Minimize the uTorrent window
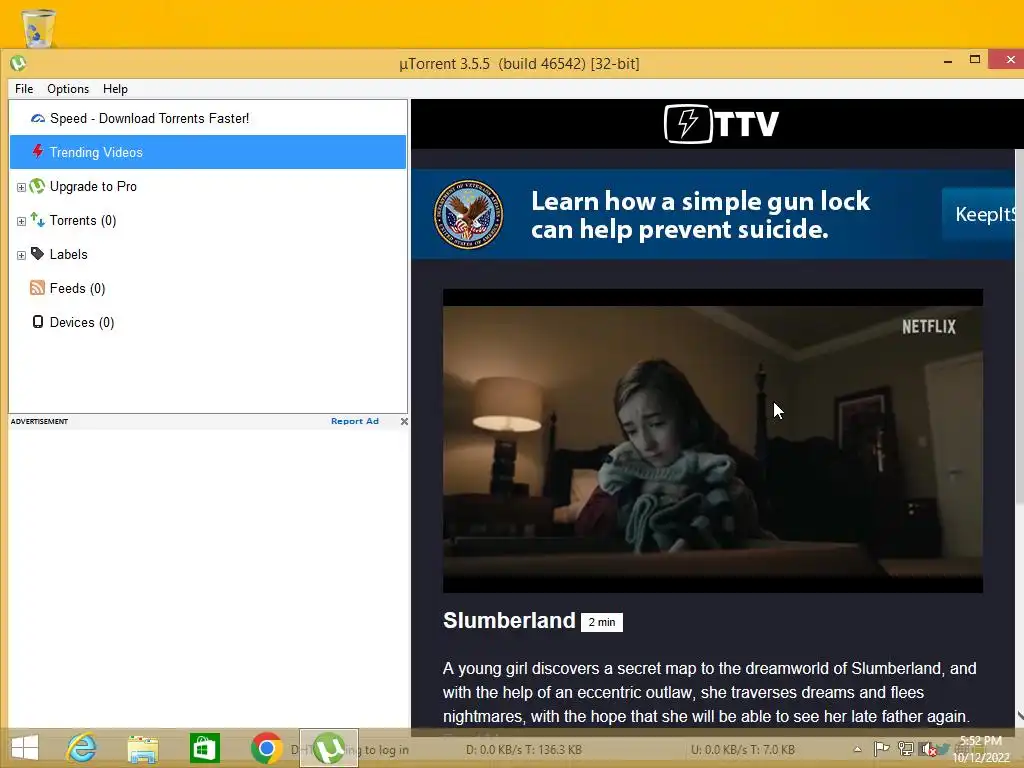 (948, 61)
